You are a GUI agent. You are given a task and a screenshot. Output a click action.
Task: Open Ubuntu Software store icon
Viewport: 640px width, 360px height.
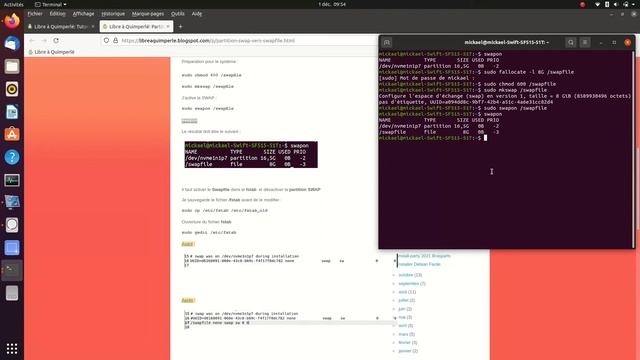click(x=12, y=134)
